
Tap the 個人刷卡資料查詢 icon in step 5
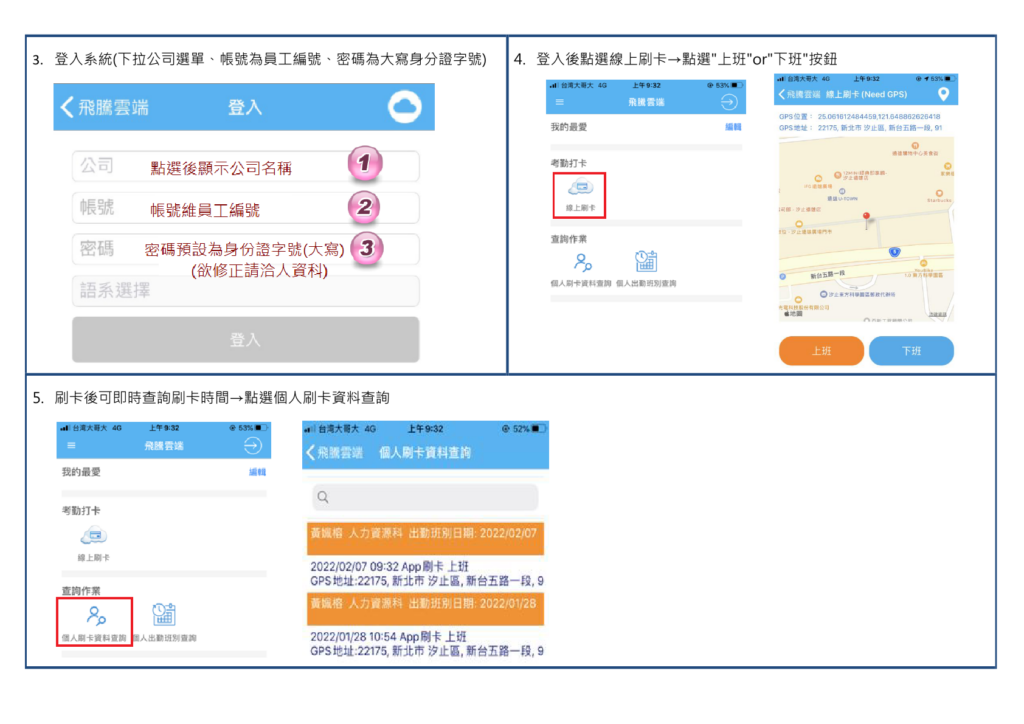tap(94, 616)
